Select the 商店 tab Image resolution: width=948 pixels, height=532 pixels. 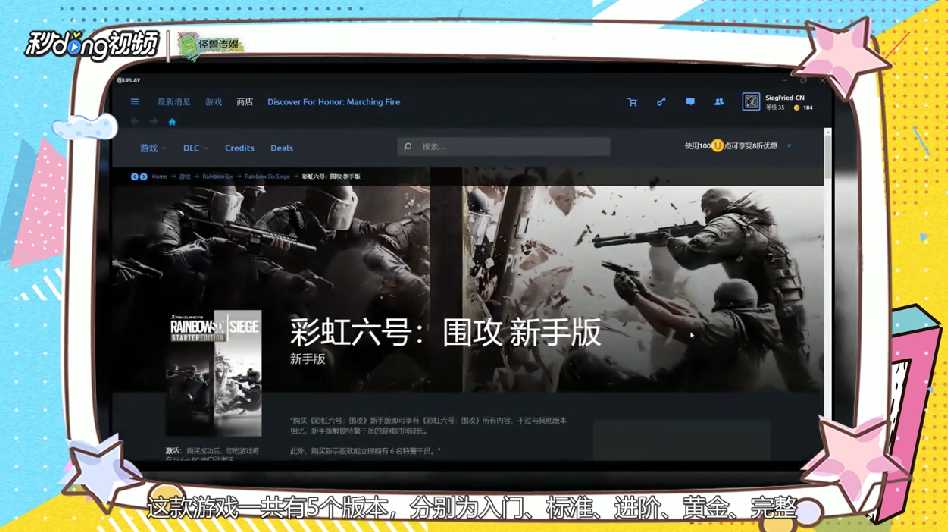click(244, 102)
